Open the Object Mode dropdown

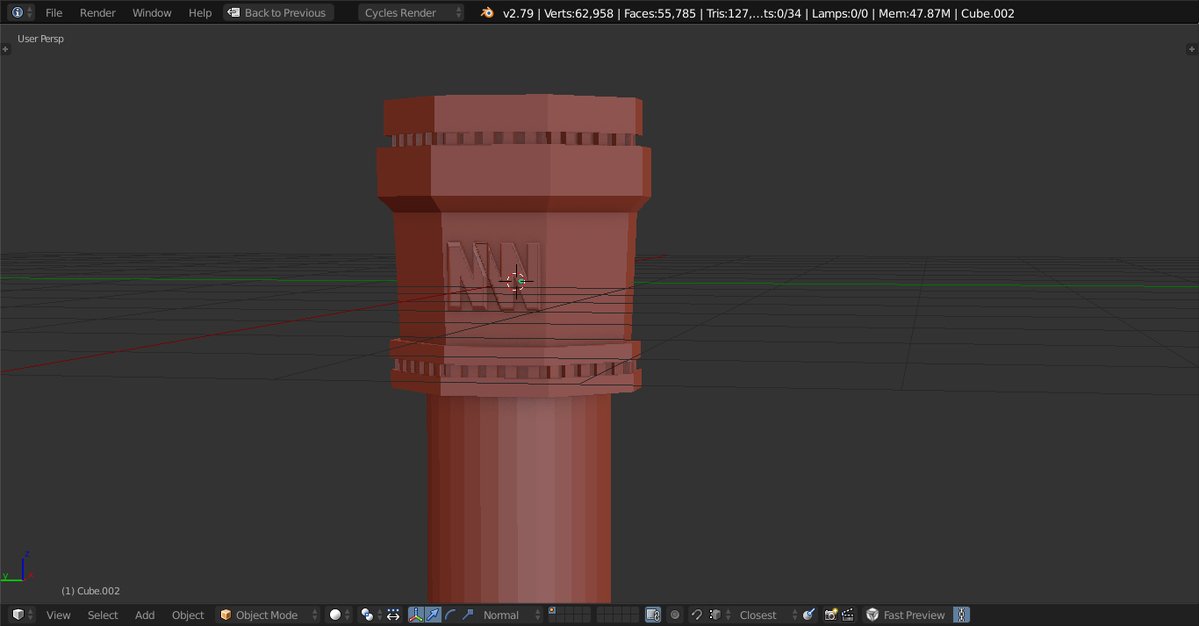[x=267, y=615]
